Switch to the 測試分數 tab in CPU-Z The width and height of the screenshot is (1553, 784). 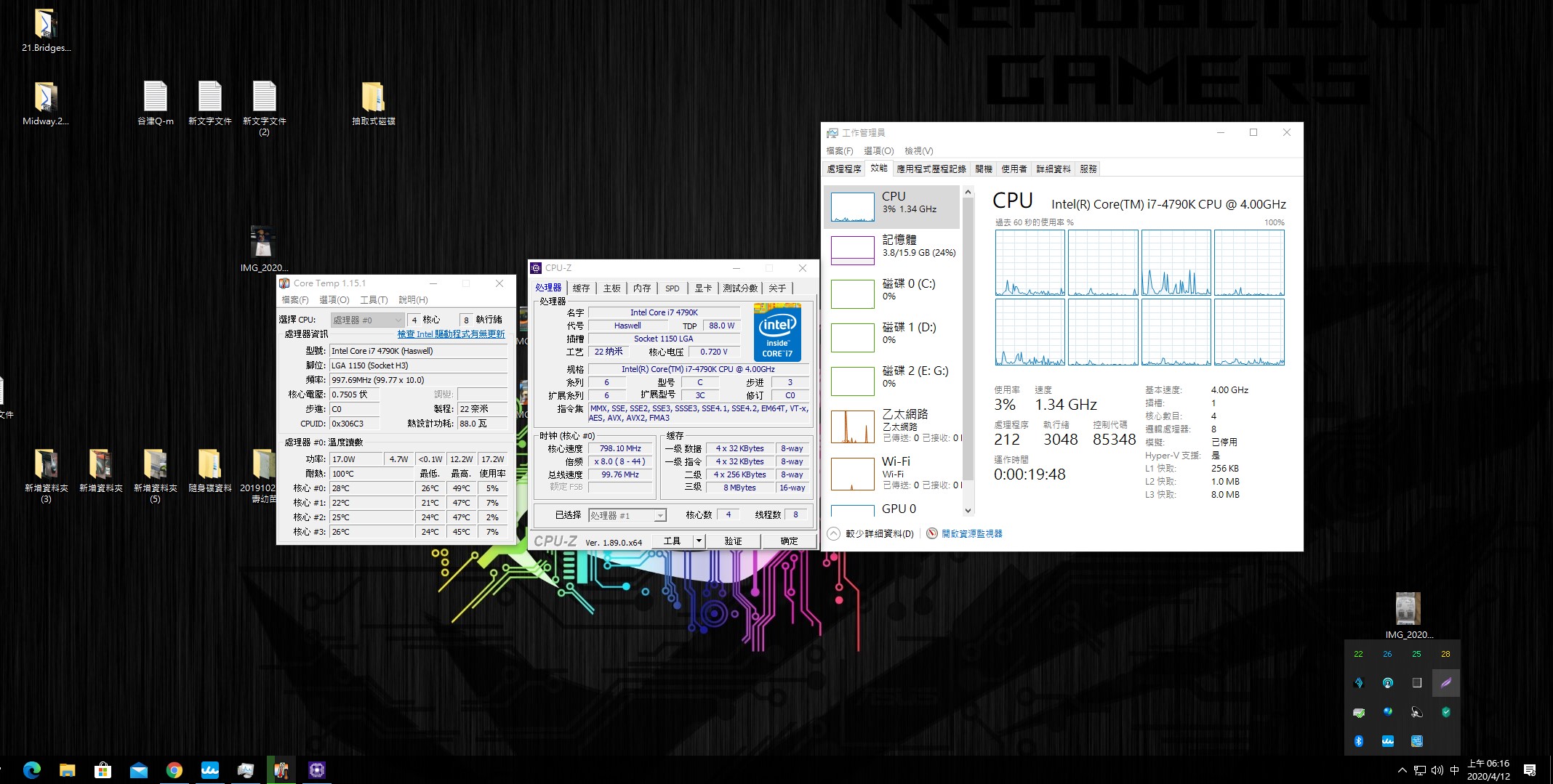coord(740,288)
